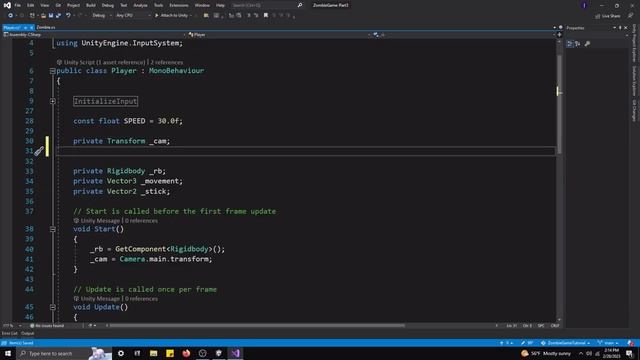Image resolution: width=640 pixels, height=360 pixels.
Task: Click the horizontal scrollbar in editor
Action: point(257,326)
